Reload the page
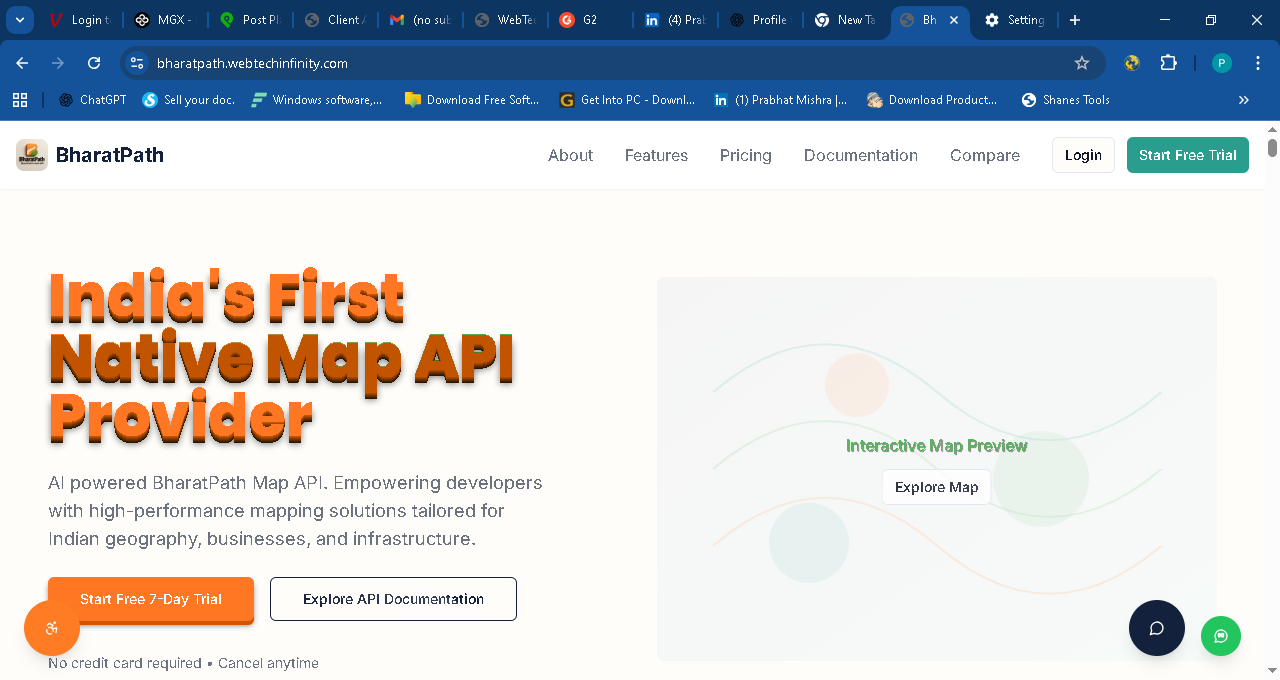Image resolution: width=1280 pixels, height=680 pixels. pyautogui.click(x=94, y=63)
